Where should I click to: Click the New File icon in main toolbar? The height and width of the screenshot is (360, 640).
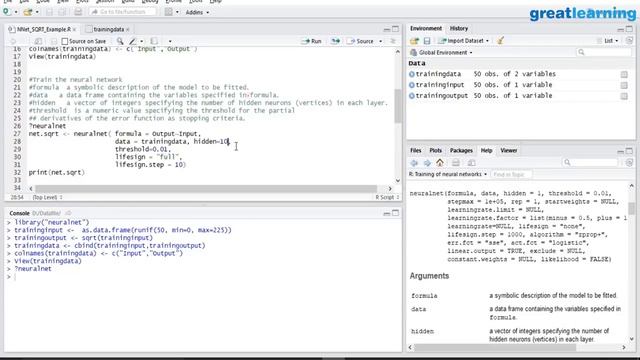click(6, 12)
